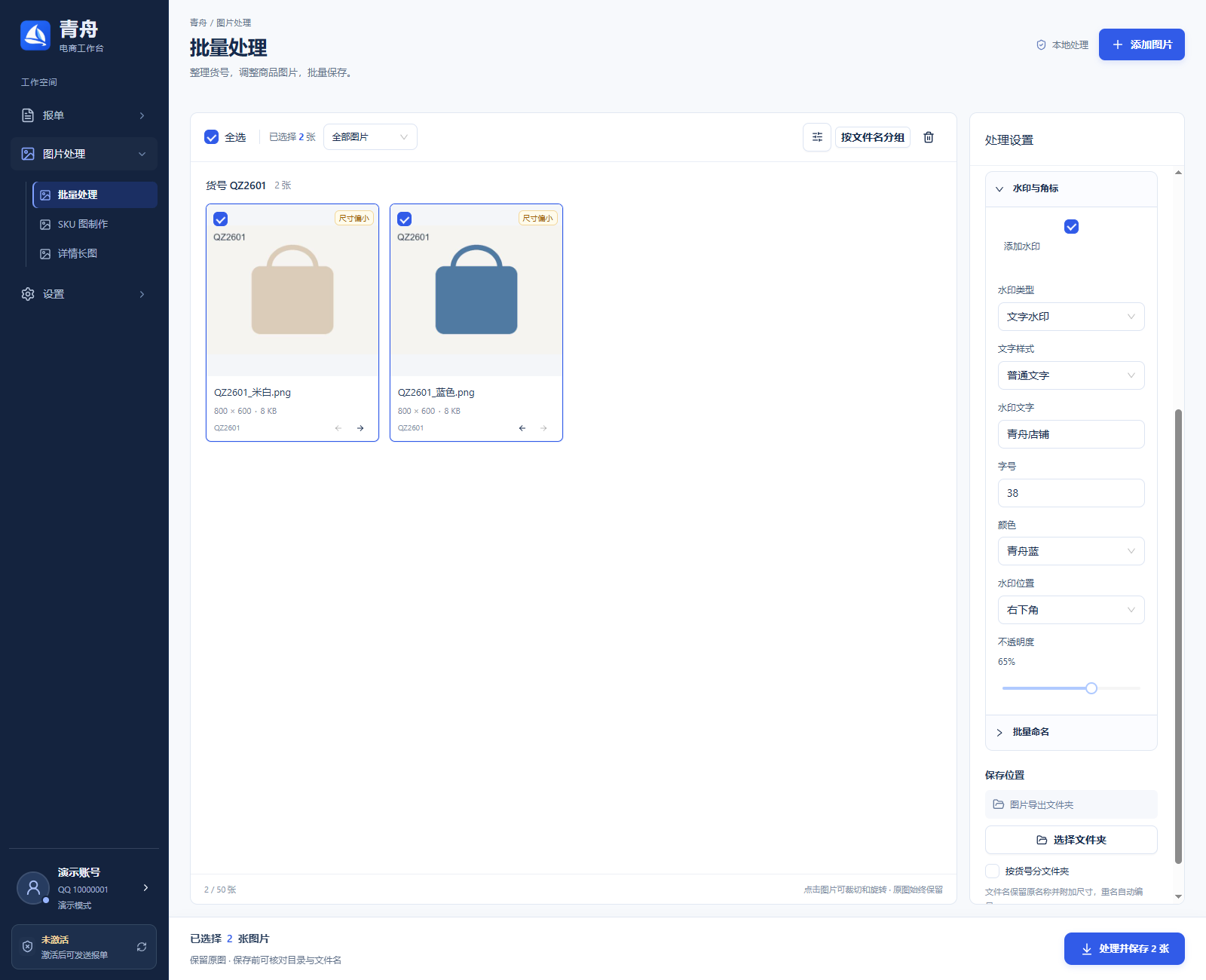
Task: Select 批量处理 in sidebar
Action: (x=95, y=194)
